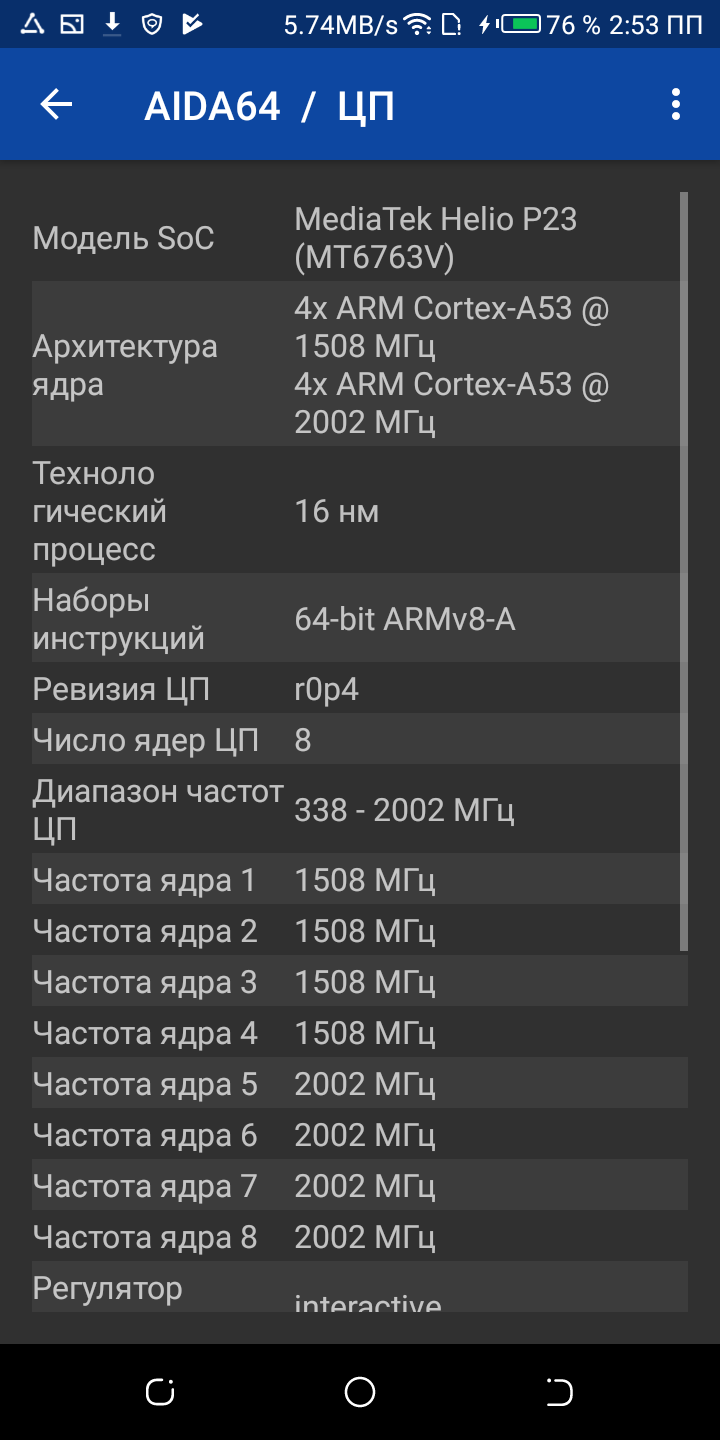720x1440 pixels.
Task: Tap the AIDA64 / ЦП title
Action: tap(269, 106)
